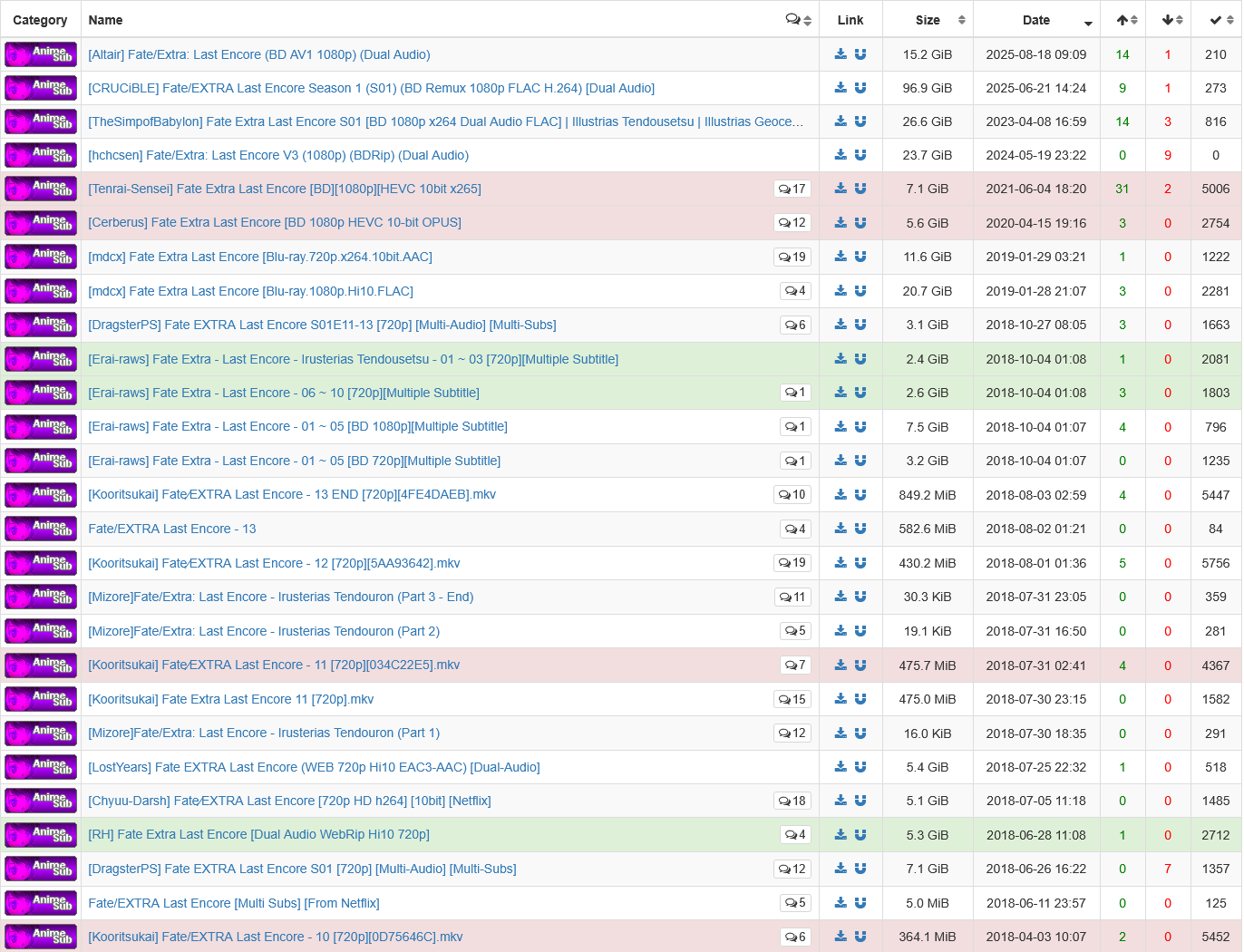View 17 comments on [Tenrai-Sensei] release
Image resolution: width=1244 pixels, height=952 pixels.
pyautogui.click(x=792, y=189)
